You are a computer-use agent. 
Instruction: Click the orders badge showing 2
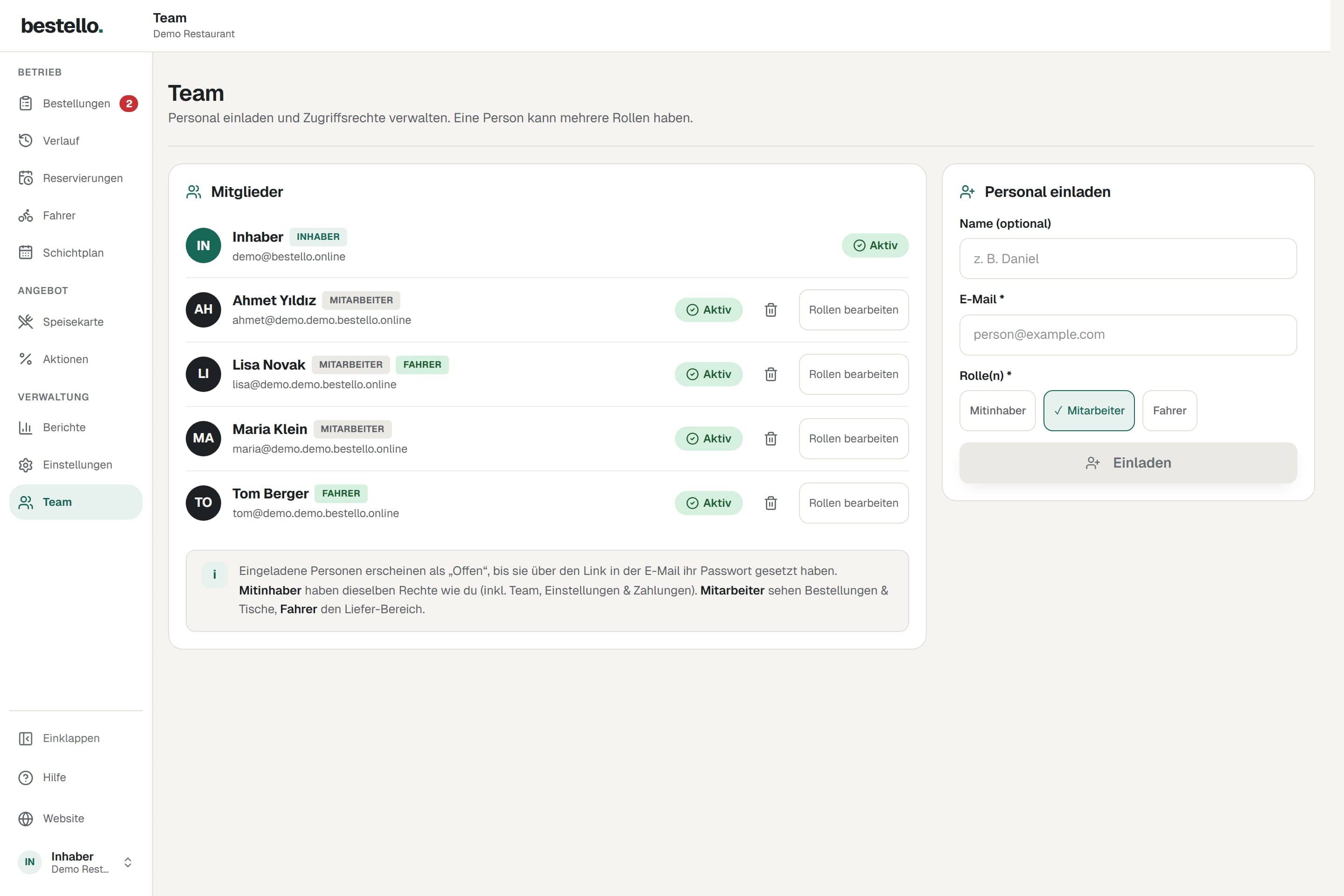pyautogui.click(x=129, y=104)
